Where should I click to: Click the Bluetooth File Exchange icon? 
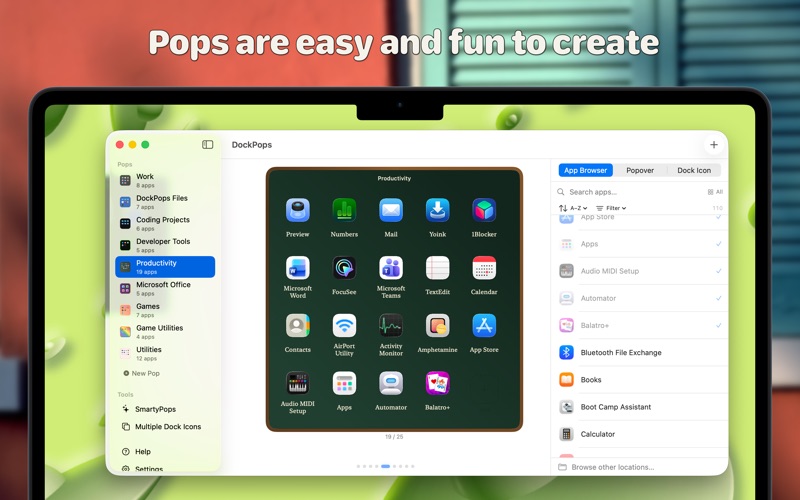[566, 353]
